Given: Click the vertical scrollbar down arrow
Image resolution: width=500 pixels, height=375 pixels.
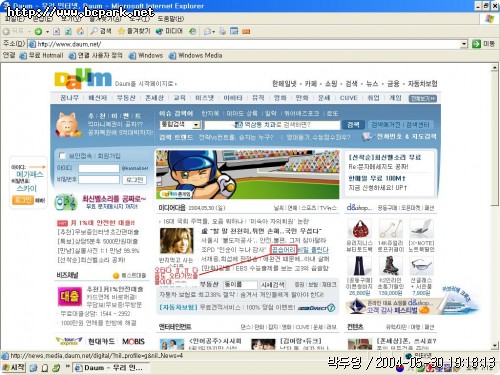Looking at the screenshot, I should point(495,345).
